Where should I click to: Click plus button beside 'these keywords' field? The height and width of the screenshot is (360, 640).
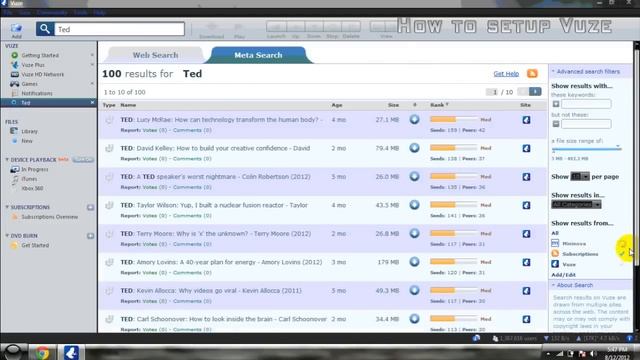556,104
